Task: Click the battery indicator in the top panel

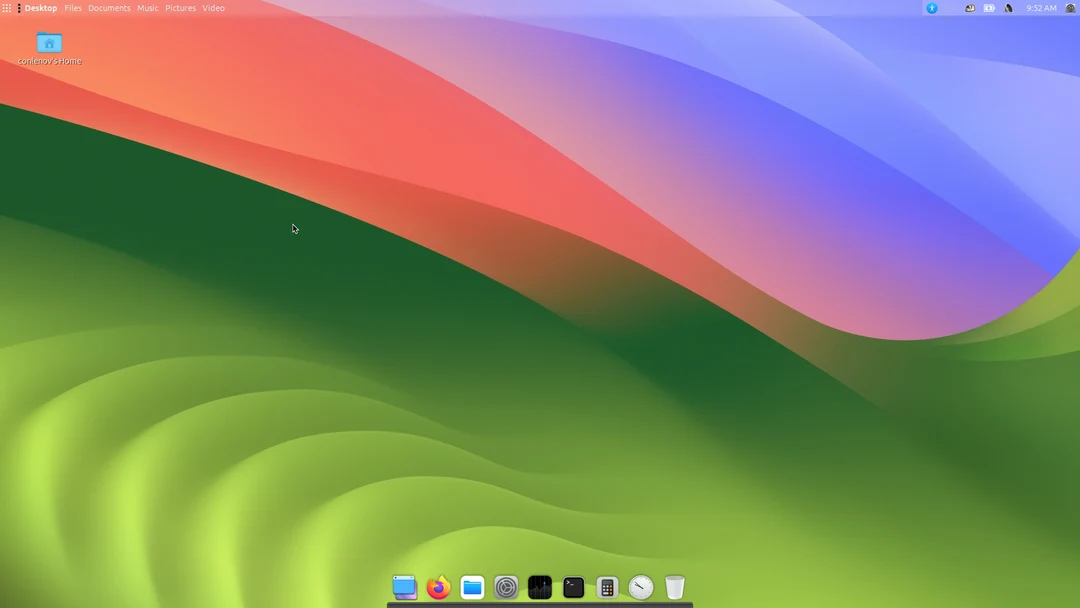Action: (989, 7)
